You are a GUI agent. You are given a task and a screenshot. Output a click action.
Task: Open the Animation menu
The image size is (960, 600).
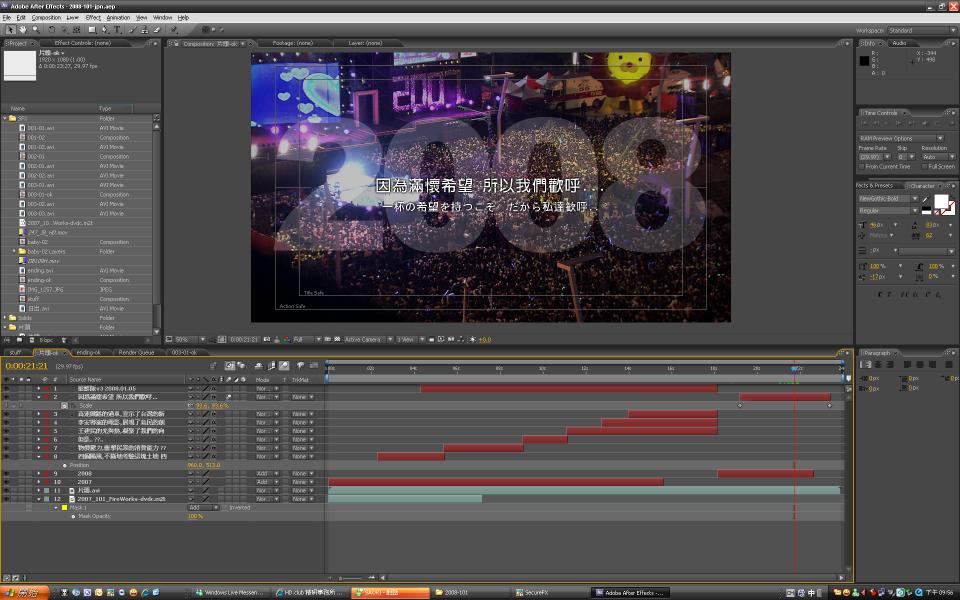pos(118,17)
